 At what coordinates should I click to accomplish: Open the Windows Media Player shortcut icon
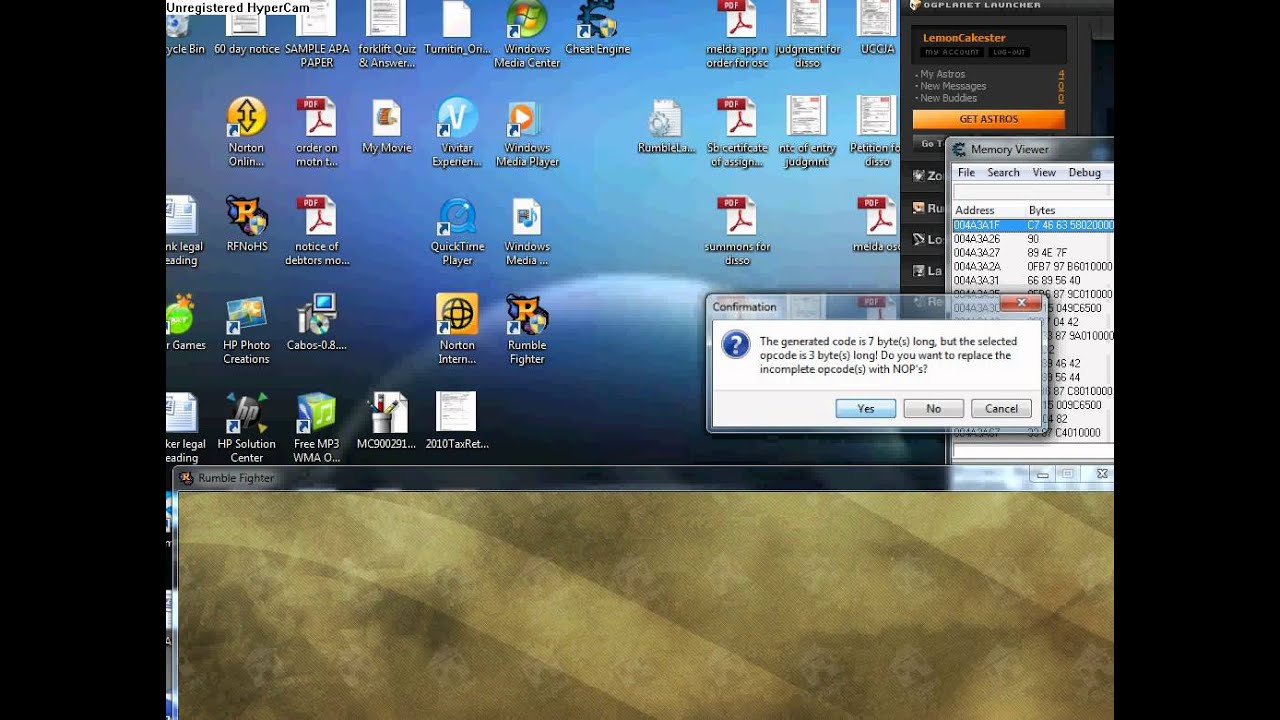click(x=527, y=132)
